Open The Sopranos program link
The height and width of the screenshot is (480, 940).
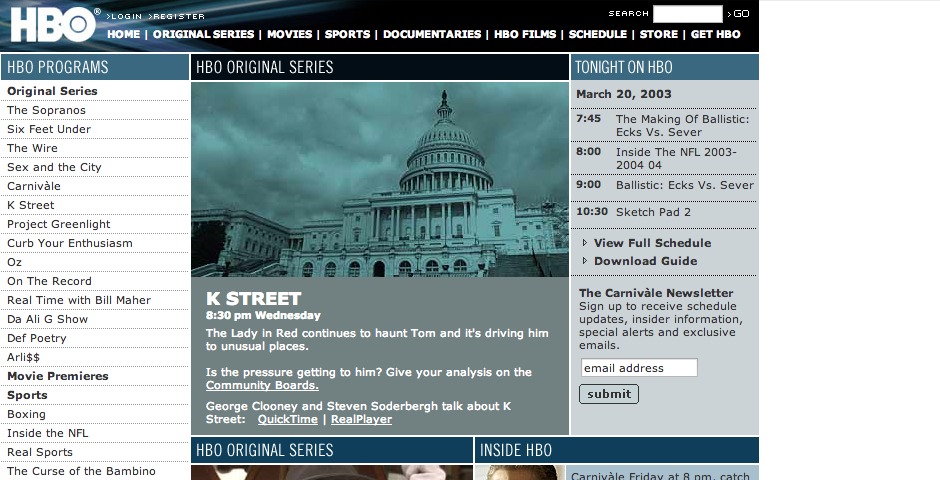pyautogui.click(x=46, y=110)
